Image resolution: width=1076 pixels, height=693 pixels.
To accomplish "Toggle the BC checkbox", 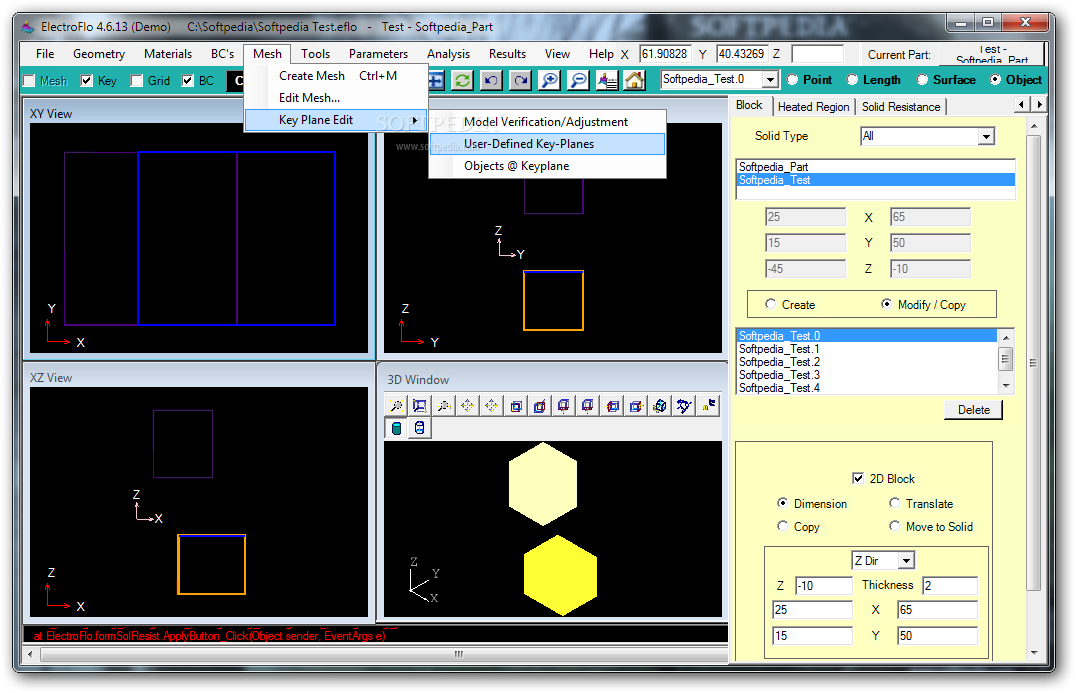I will 188,81.
